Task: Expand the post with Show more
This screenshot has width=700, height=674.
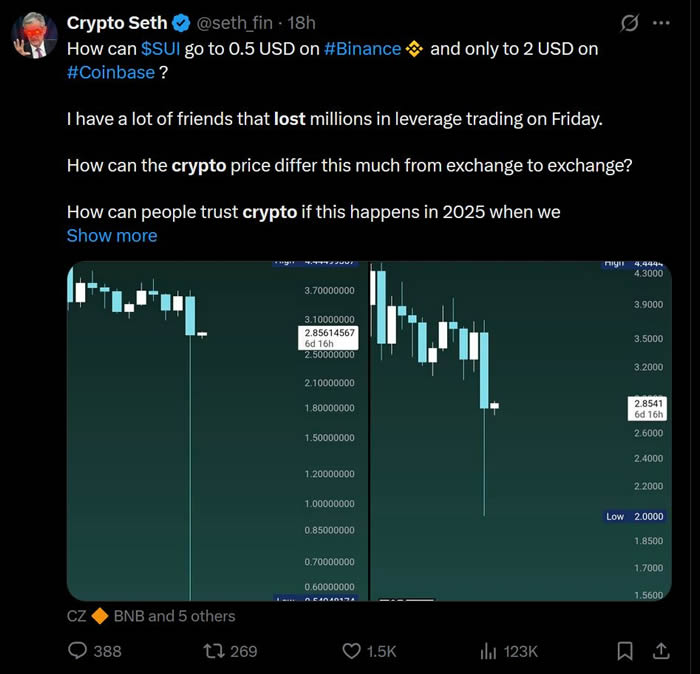Action: point(111,235)
